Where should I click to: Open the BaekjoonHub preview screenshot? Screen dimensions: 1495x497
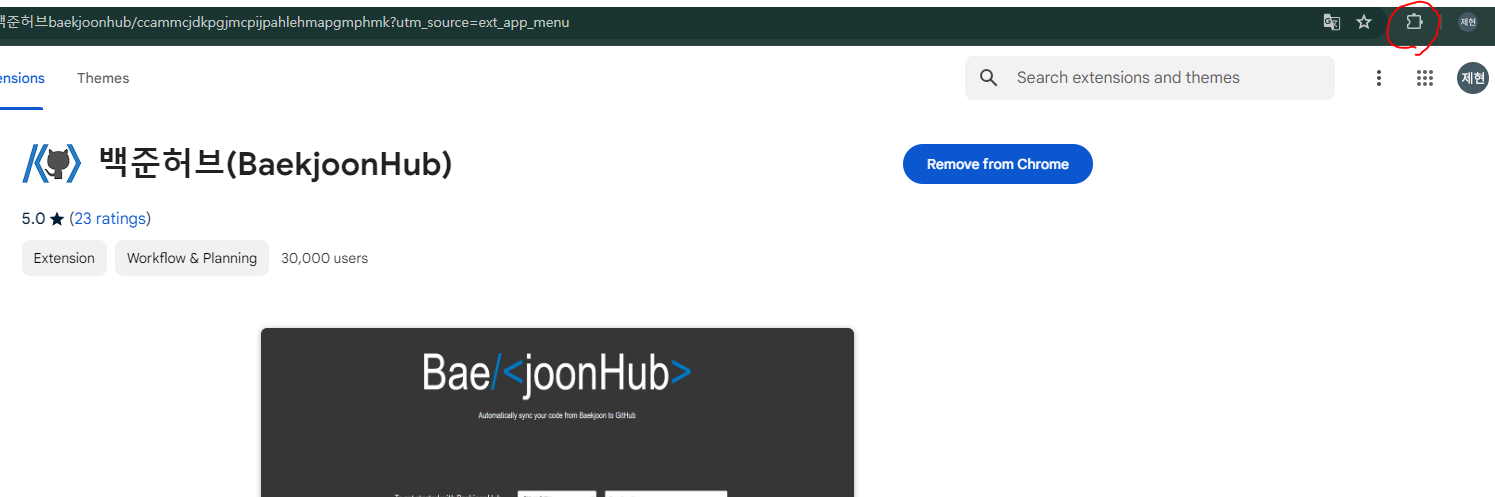[x=557, y=412]
